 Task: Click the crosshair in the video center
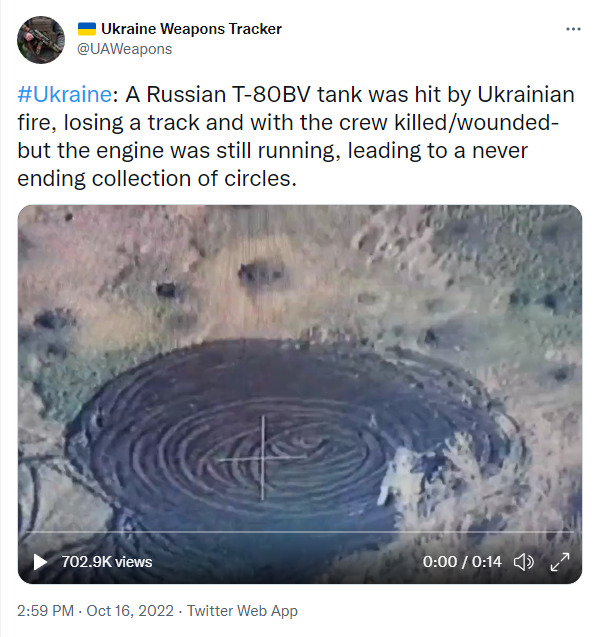pyautogui.click(x=263, y=458)
